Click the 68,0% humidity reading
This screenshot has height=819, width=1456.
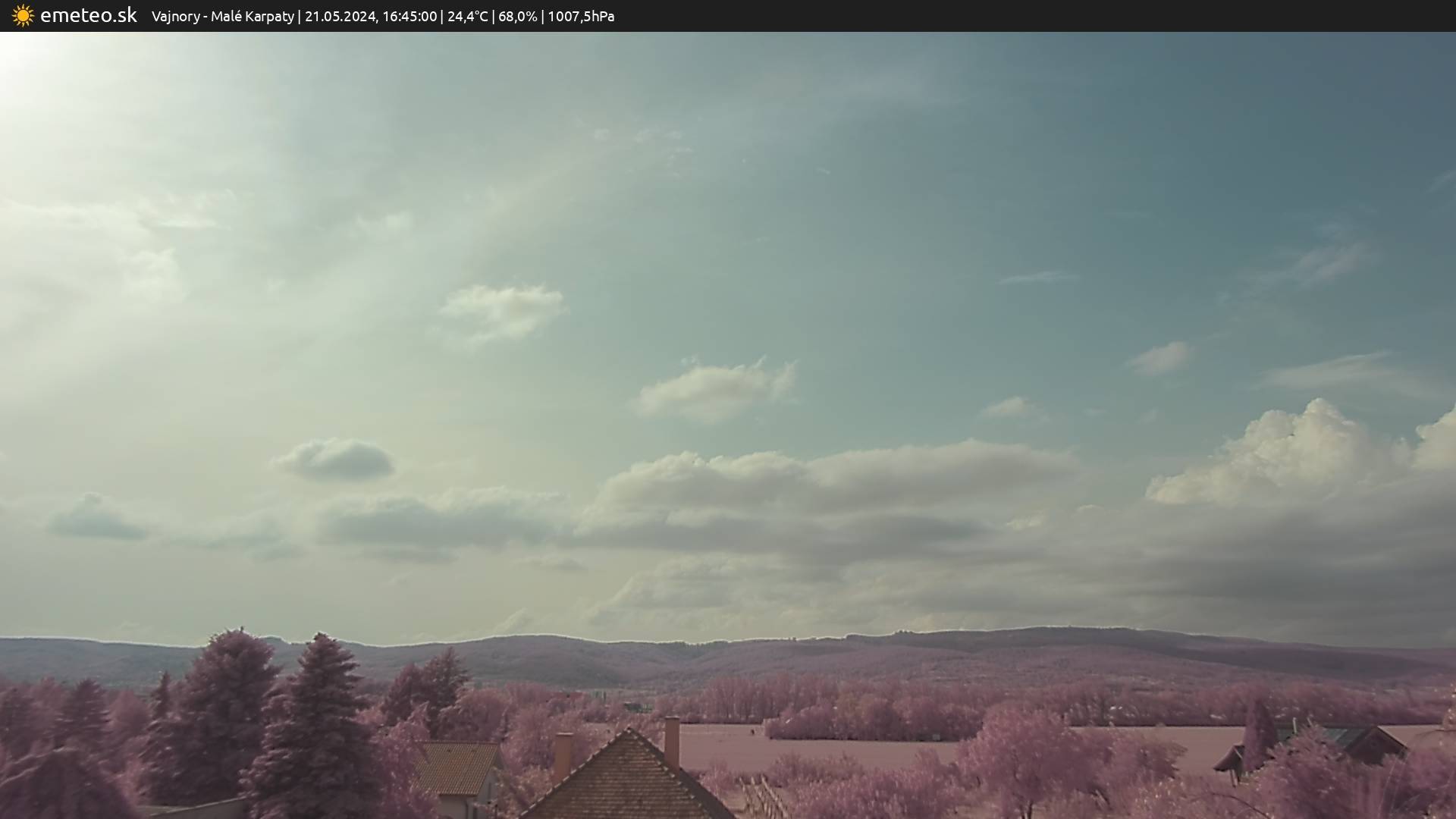518,17
